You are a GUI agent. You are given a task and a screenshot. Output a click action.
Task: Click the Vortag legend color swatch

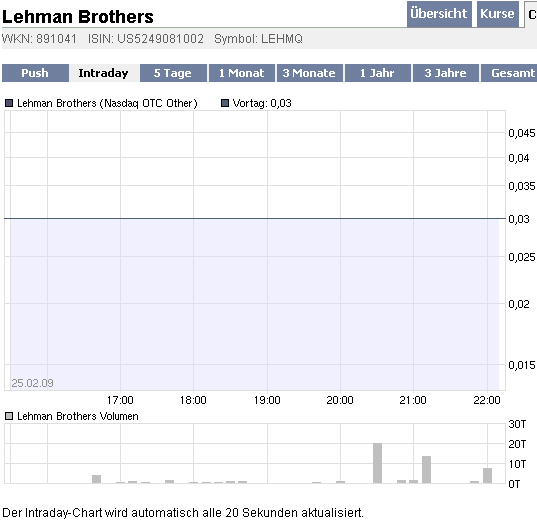(225, 103)
